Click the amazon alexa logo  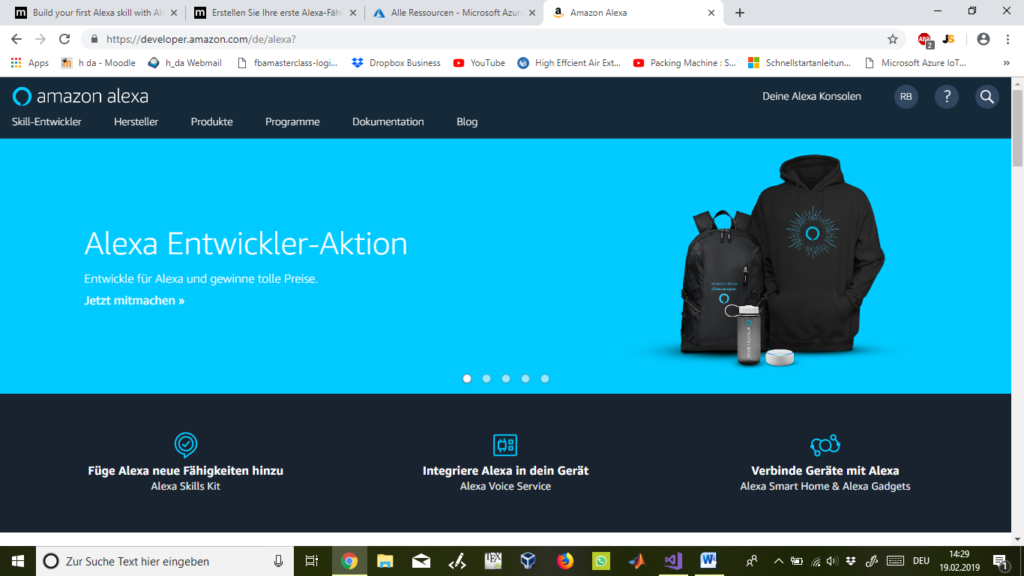(80, 97)
